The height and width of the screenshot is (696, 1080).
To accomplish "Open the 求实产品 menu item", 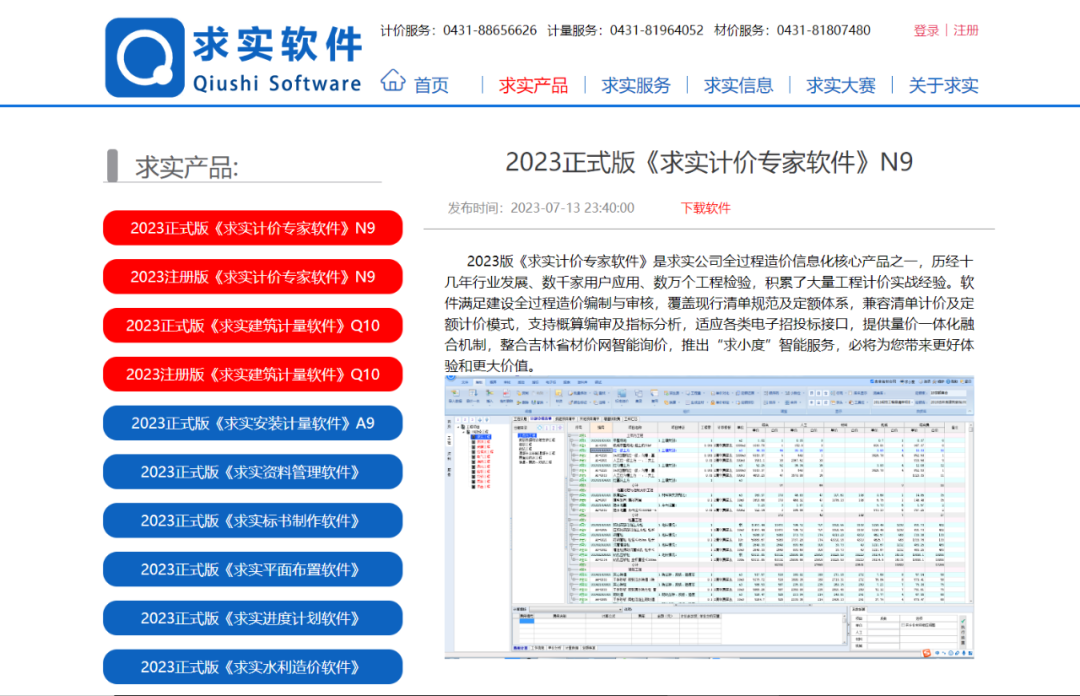I will [534, 85].
